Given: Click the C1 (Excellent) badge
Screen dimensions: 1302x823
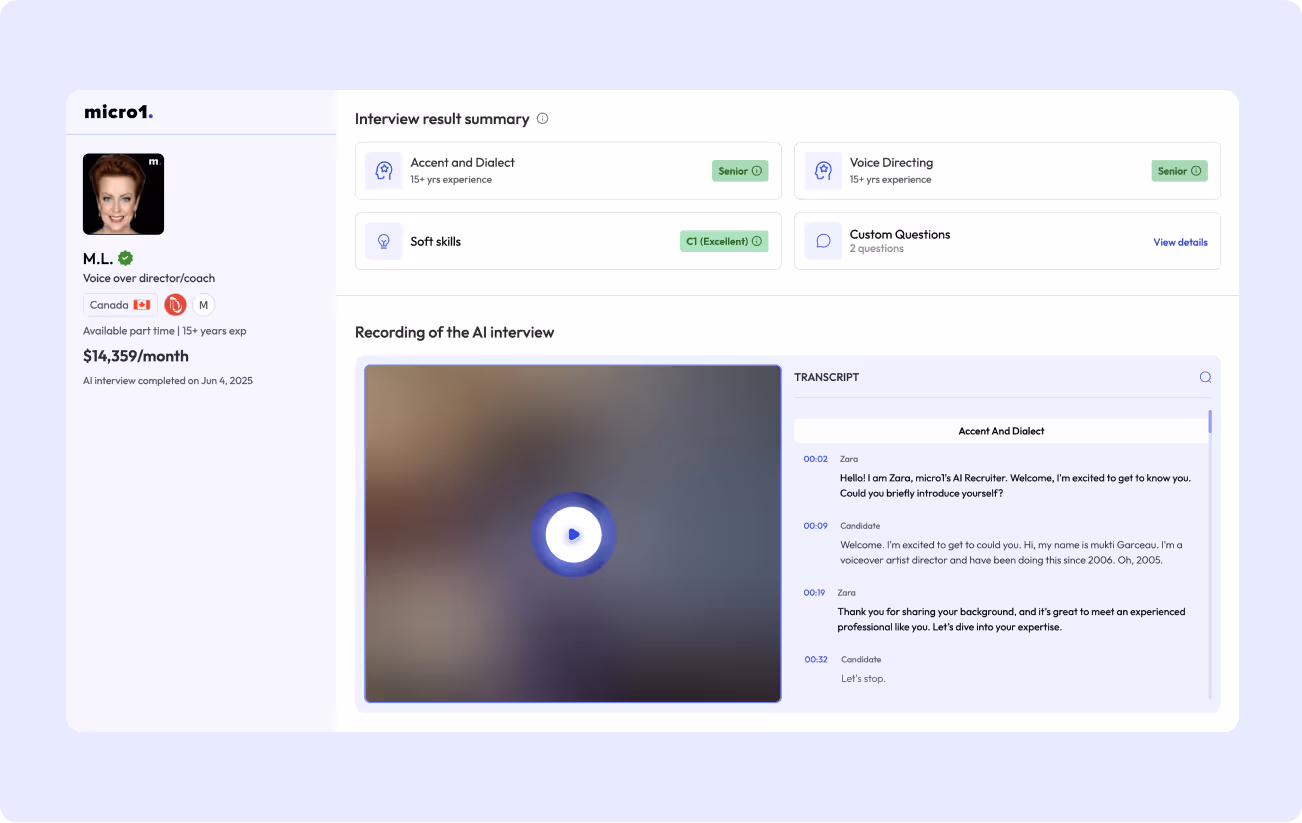Looking at the screenshot, I should tap(724, 241).
